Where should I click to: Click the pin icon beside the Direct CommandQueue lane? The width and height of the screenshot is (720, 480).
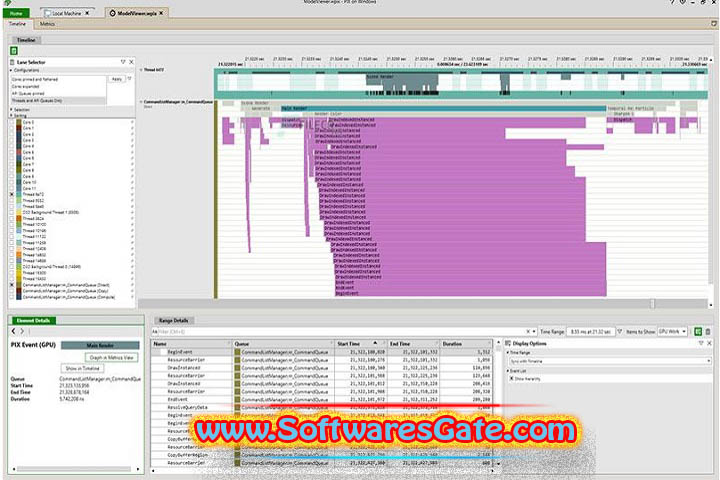click(x=132, y=285)
